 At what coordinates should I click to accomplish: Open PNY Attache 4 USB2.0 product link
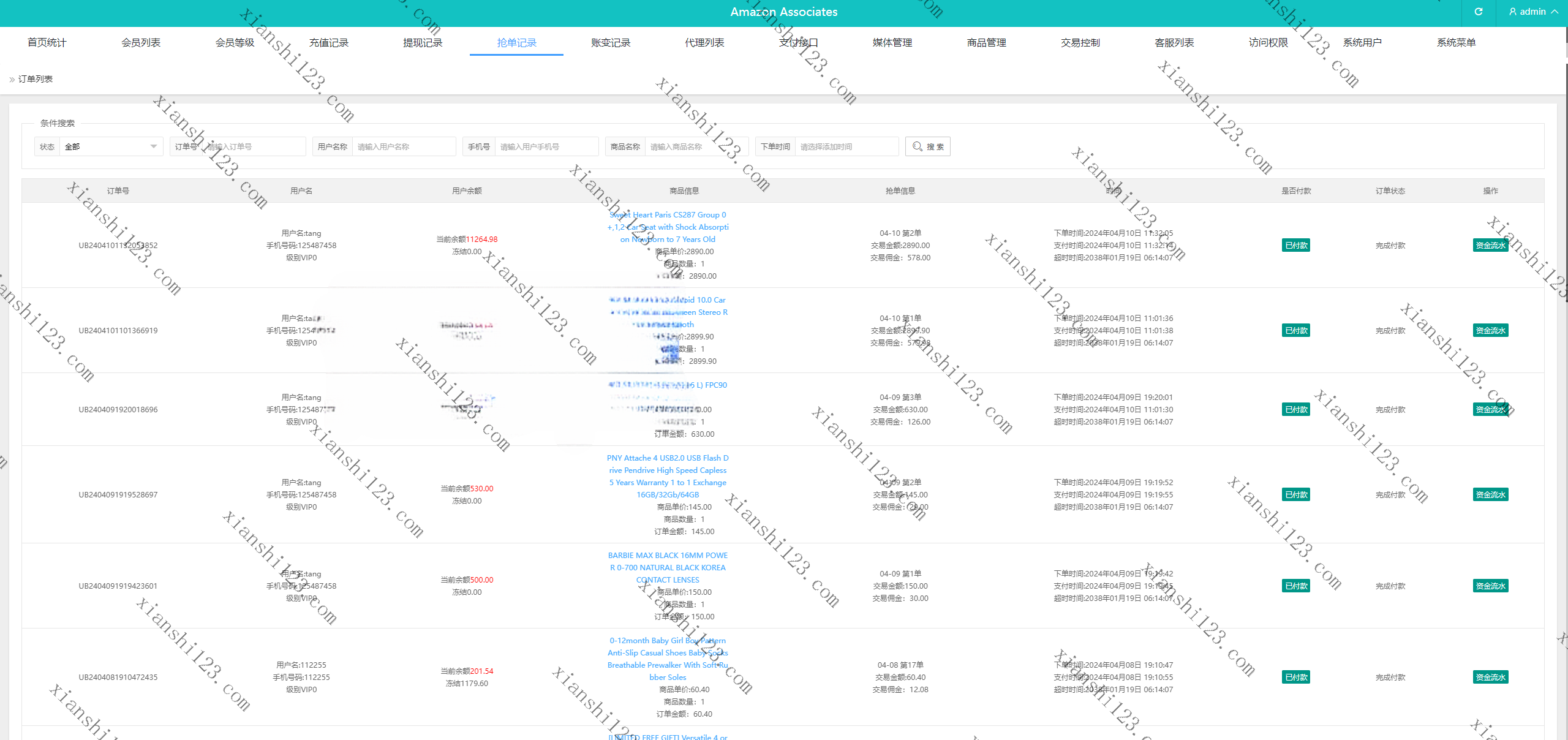668,476
